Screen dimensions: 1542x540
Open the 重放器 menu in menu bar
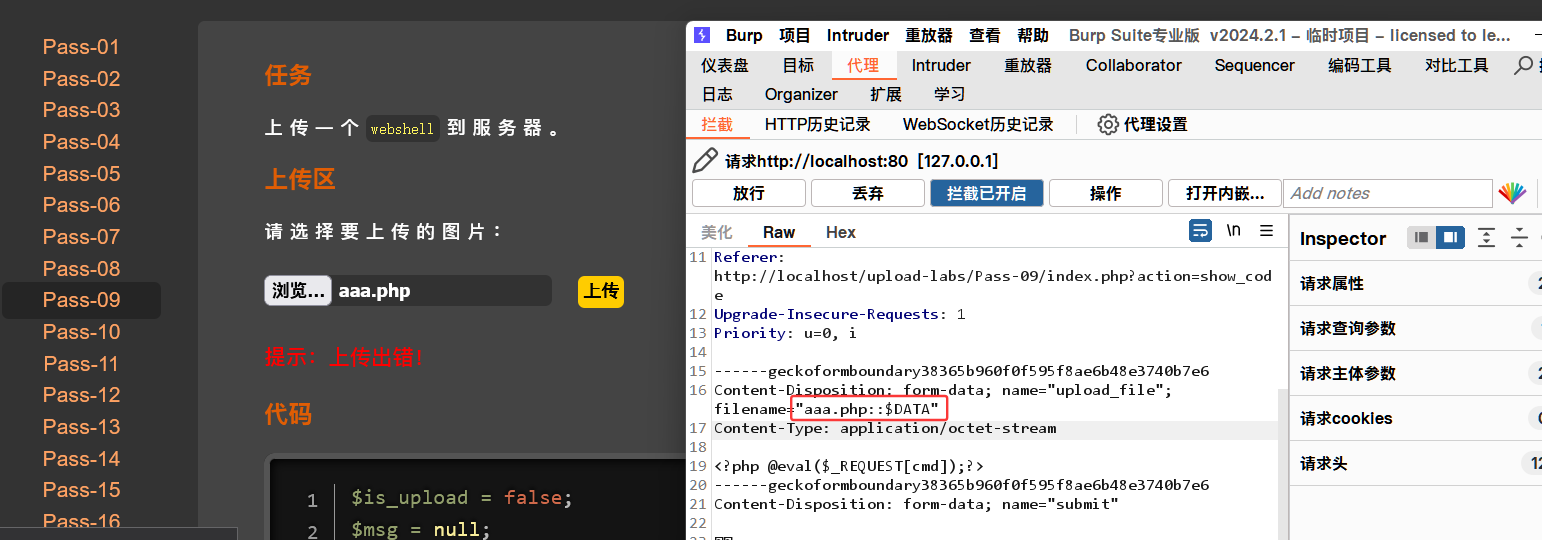[929, 35]
